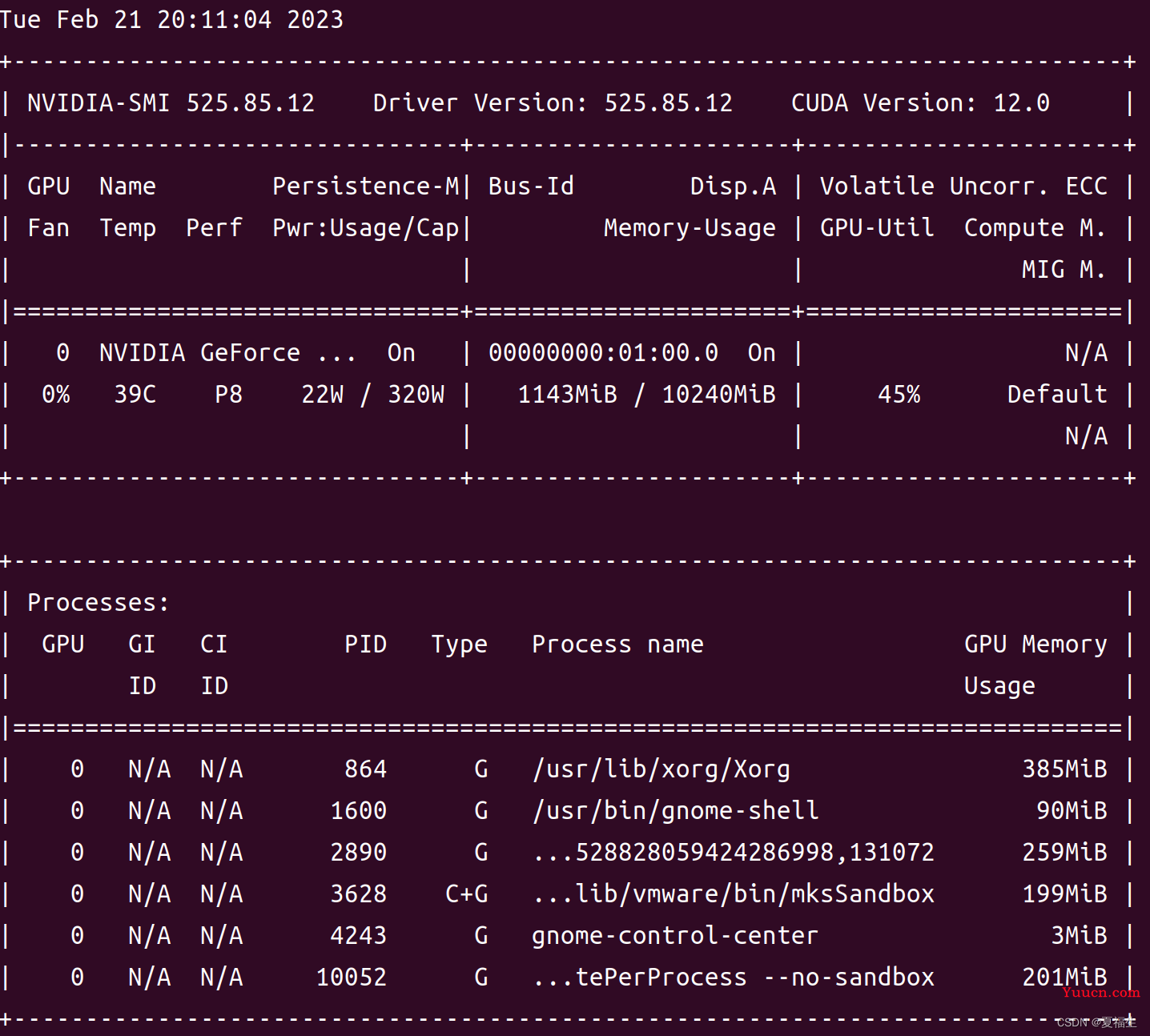Click the Disp.A column header
Image resolution: width=1150 pixels, height=1036 pixels.
733,186
